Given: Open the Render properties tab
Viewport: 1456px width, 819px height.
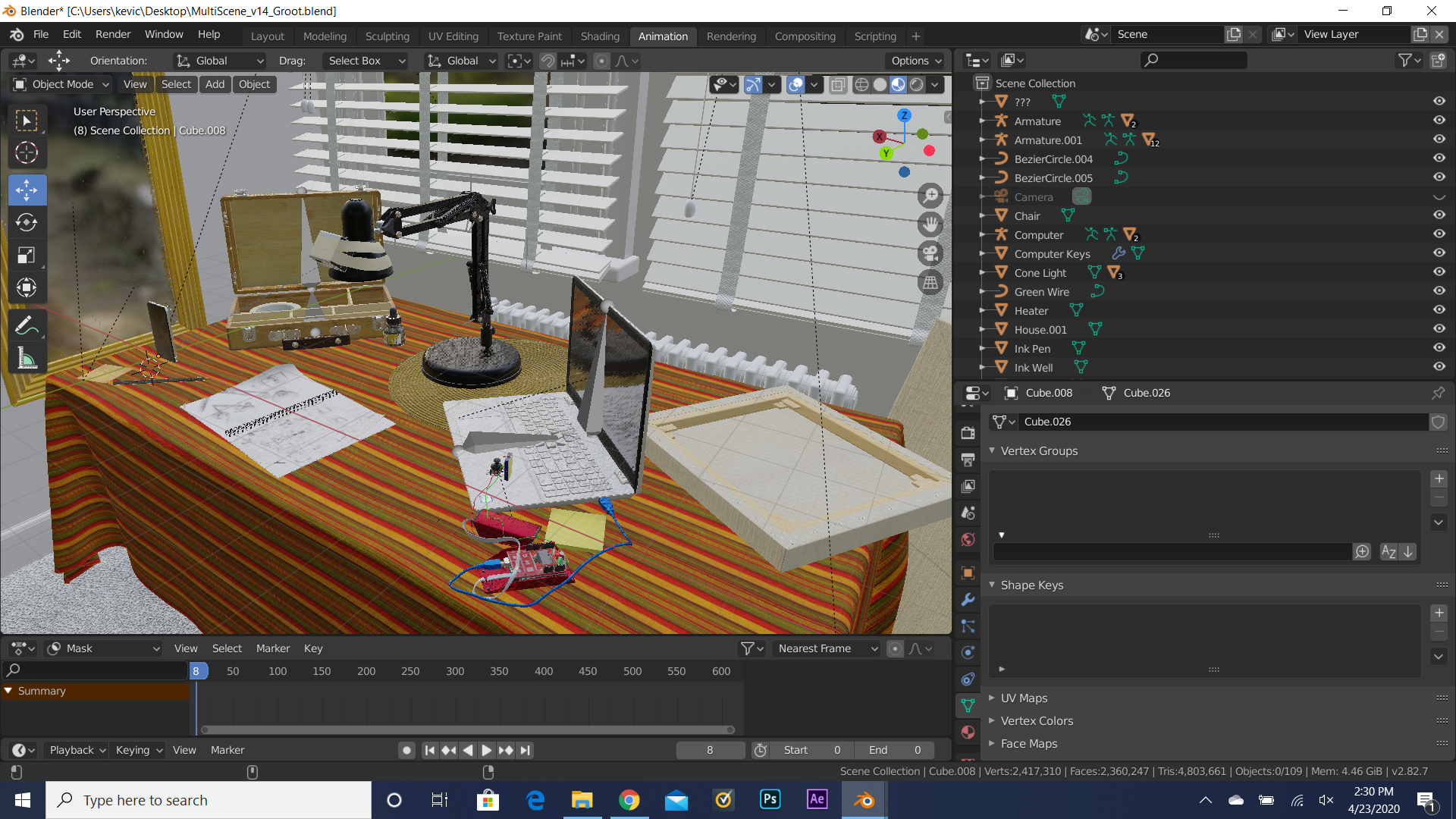Looking at the screenshot, I should point(968,433).
